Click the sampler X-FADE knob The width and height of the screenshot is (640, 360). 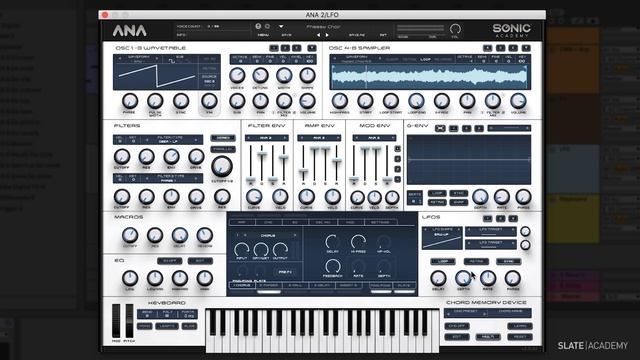[442, 101]
